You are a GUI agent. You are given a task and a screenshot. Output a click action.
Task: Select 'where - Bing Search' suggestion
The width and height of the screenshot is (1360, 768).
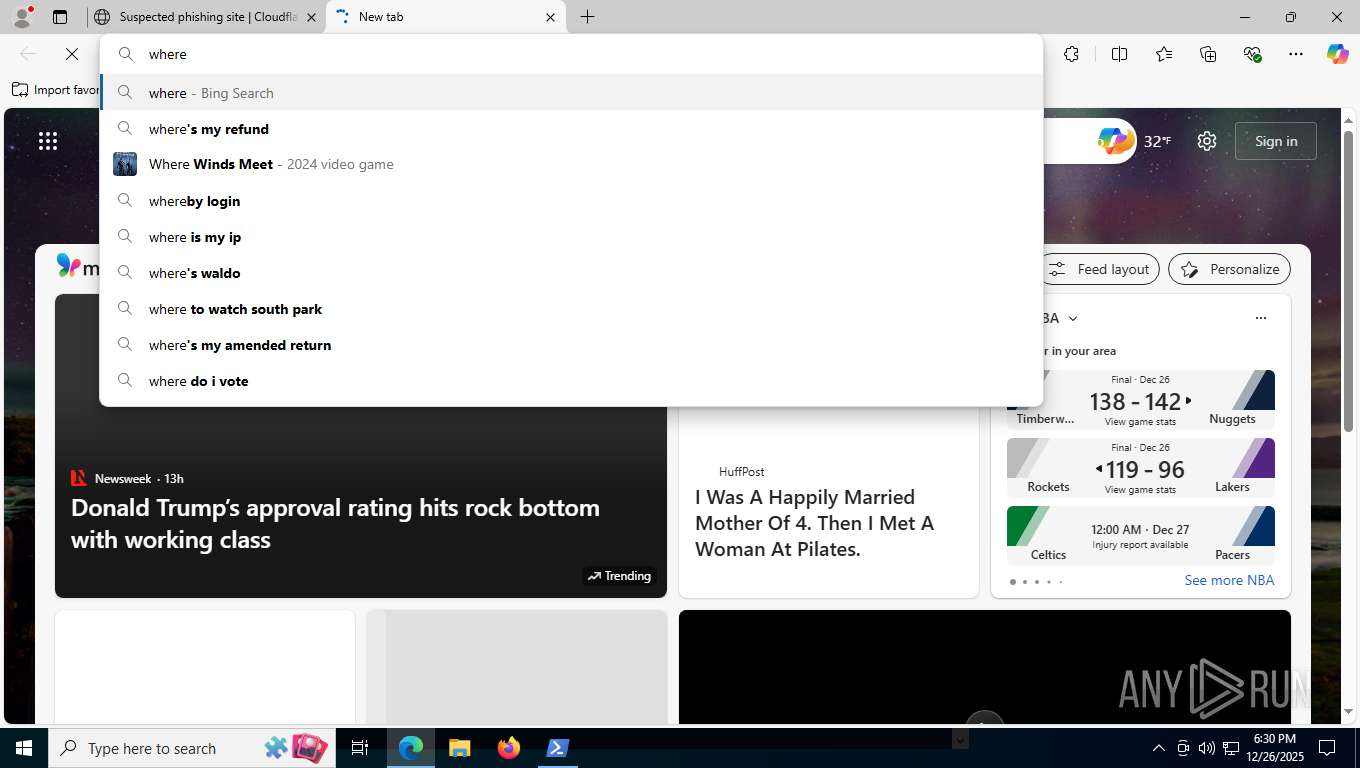pyautogui.click(x=570, y=93)
